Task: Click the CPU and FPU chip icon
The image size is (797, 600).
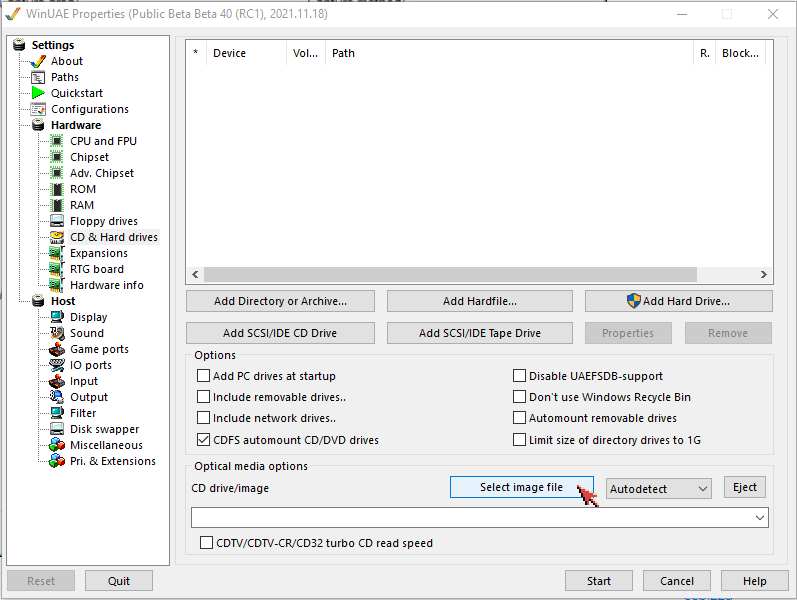Action: click(57, 141)
